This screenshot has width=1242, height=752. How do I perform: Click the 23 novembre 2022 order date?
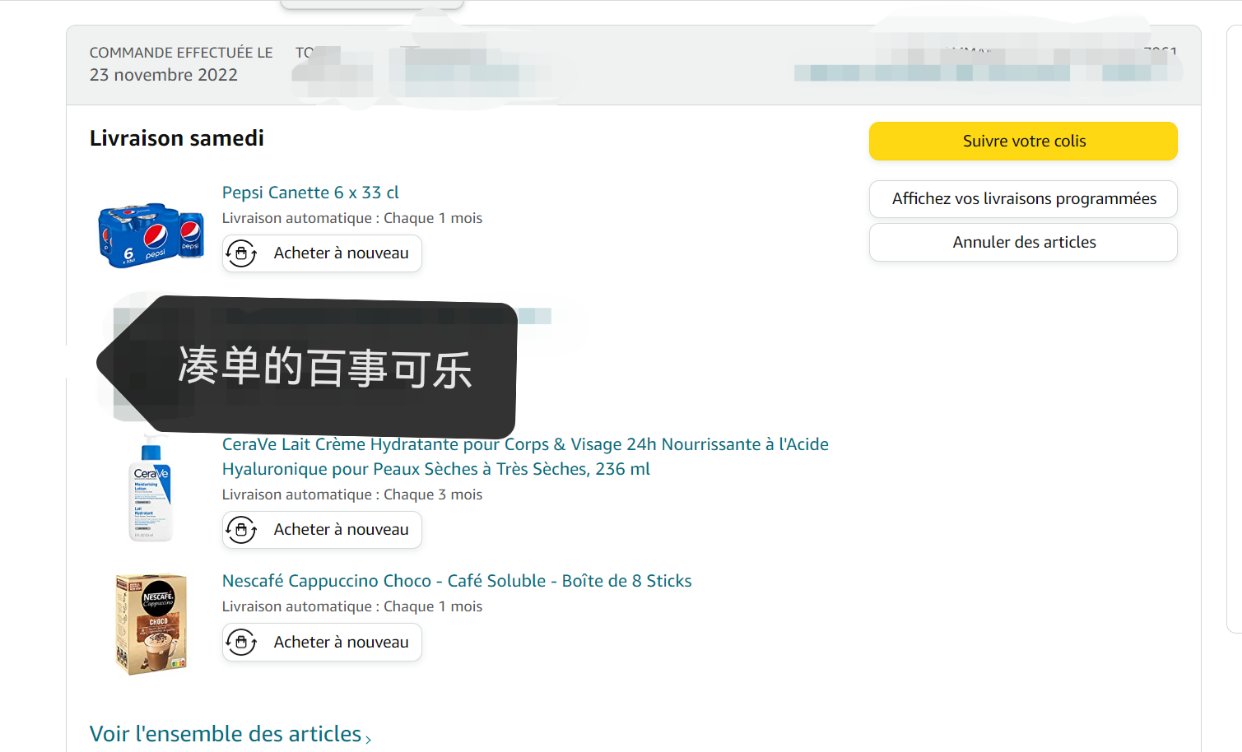pos(164,75)
